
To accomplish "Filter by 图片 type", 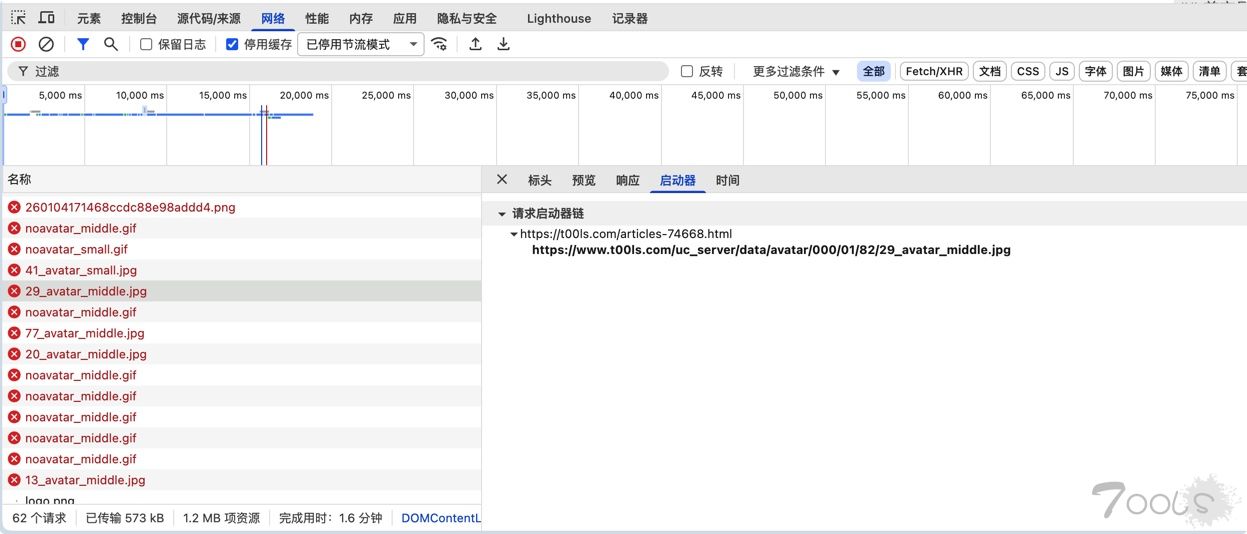I will tap(1133, 71).
